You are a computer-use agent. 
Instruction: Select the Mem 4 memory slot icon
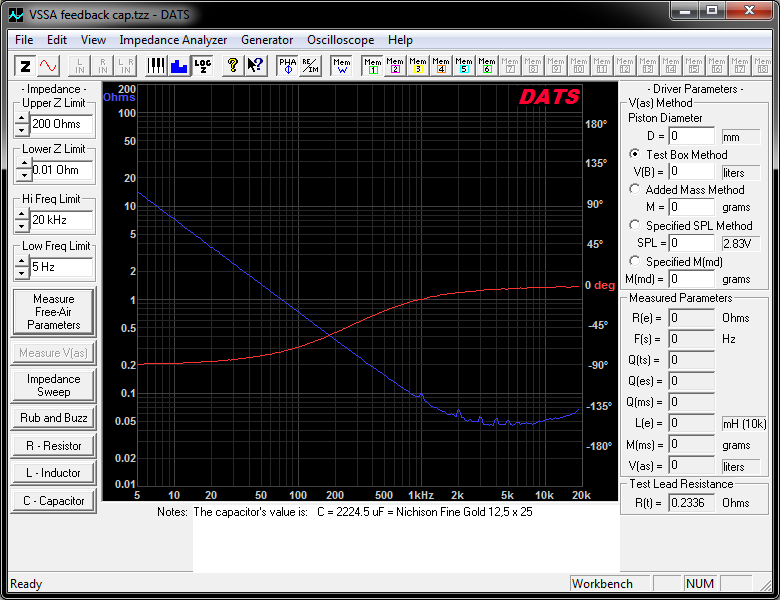click(441, 65)
